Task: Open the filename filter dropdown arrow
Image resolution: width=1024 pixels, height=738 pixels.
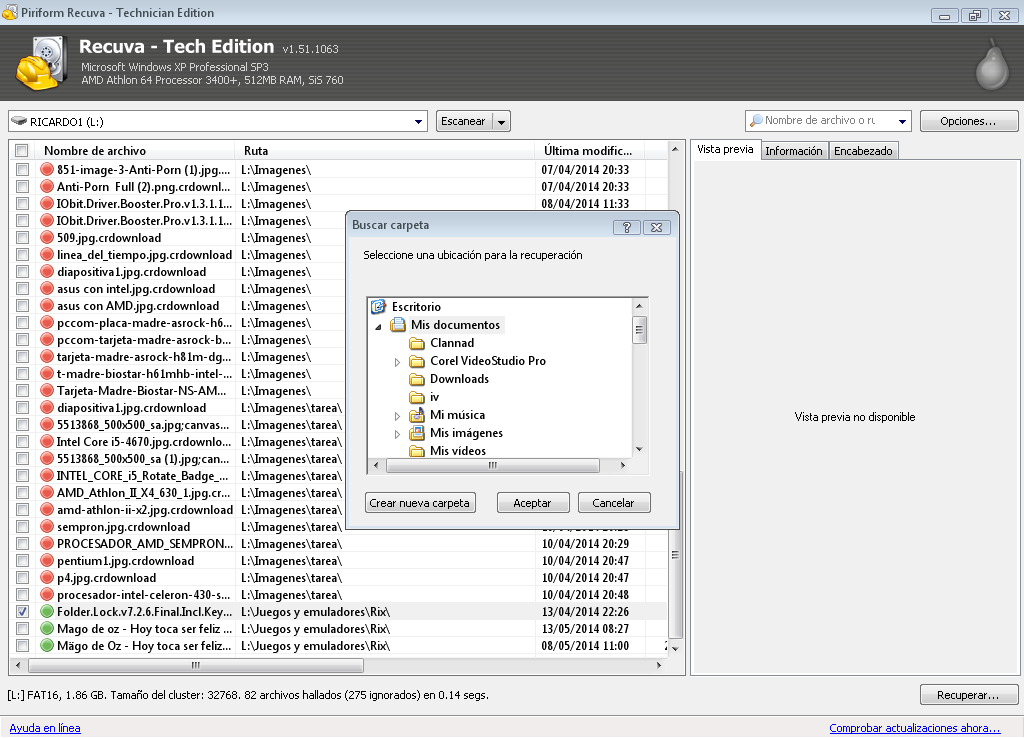Action: 902,121
